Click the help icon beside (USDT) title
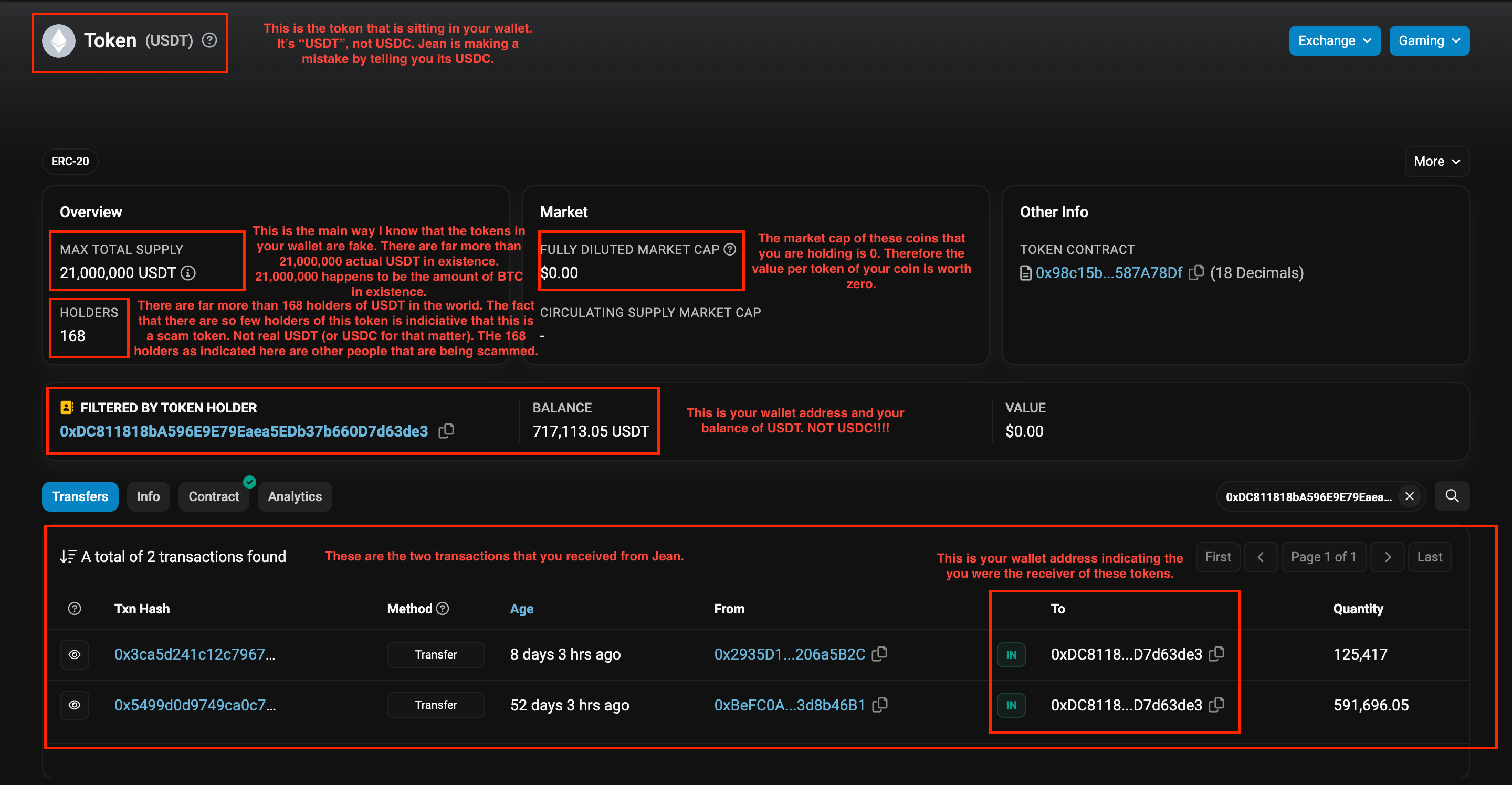This screenshot has height=785, width=1512. [x=209, y=40]
